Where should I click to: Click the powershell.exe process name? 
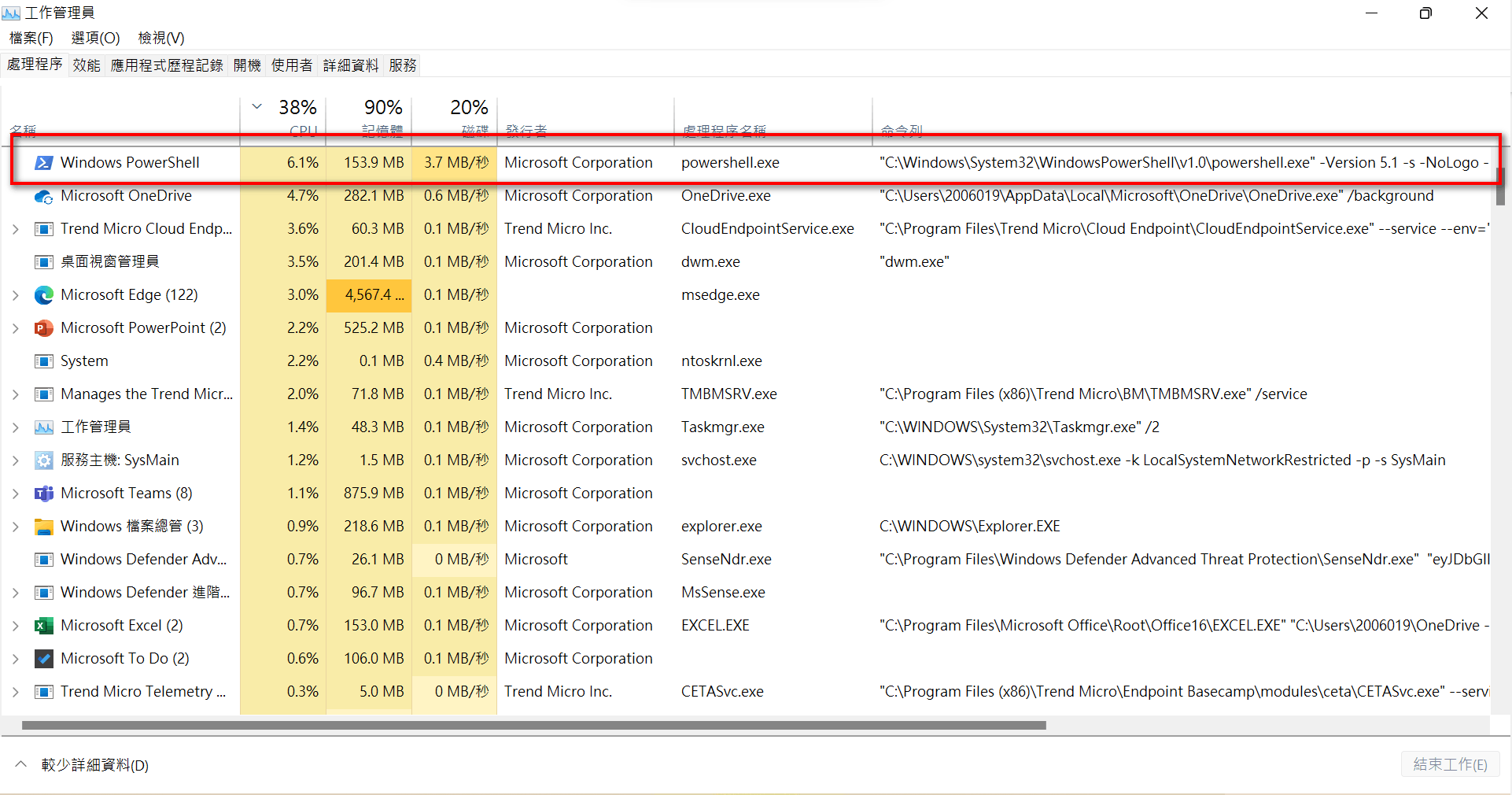coord(730,163)
